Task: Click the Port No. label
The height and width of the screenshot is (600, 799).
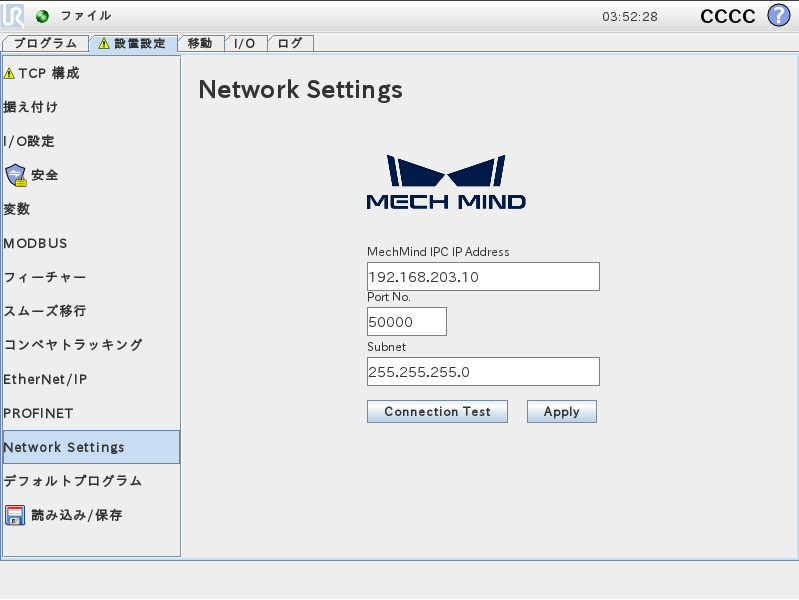Action: [389, 297]
